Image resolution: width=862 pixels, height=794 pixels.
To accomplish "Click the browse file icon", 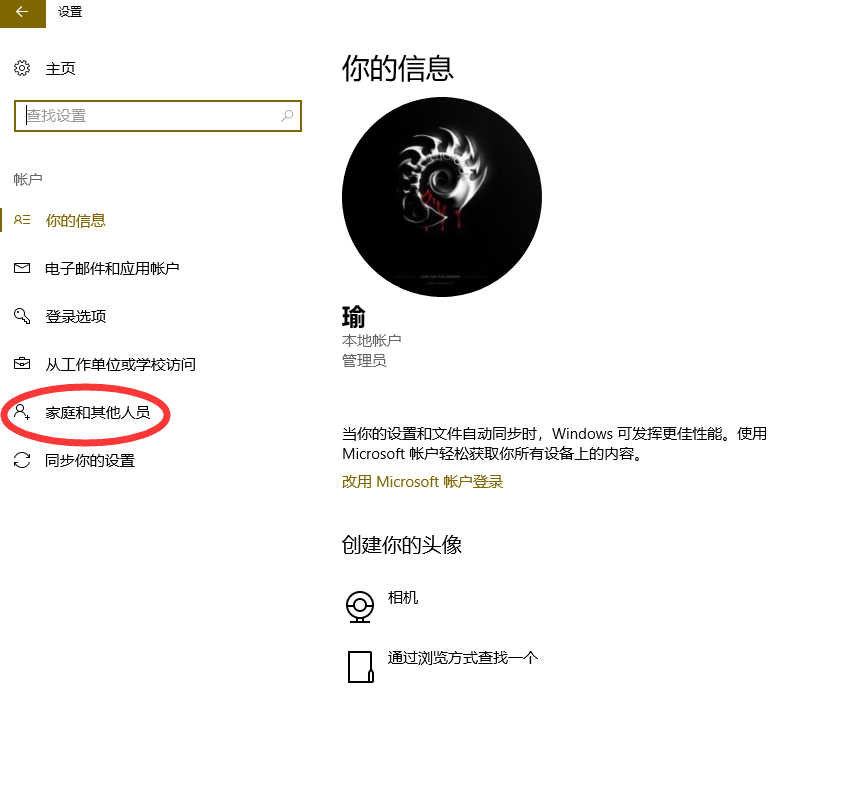I will (361, 667).
